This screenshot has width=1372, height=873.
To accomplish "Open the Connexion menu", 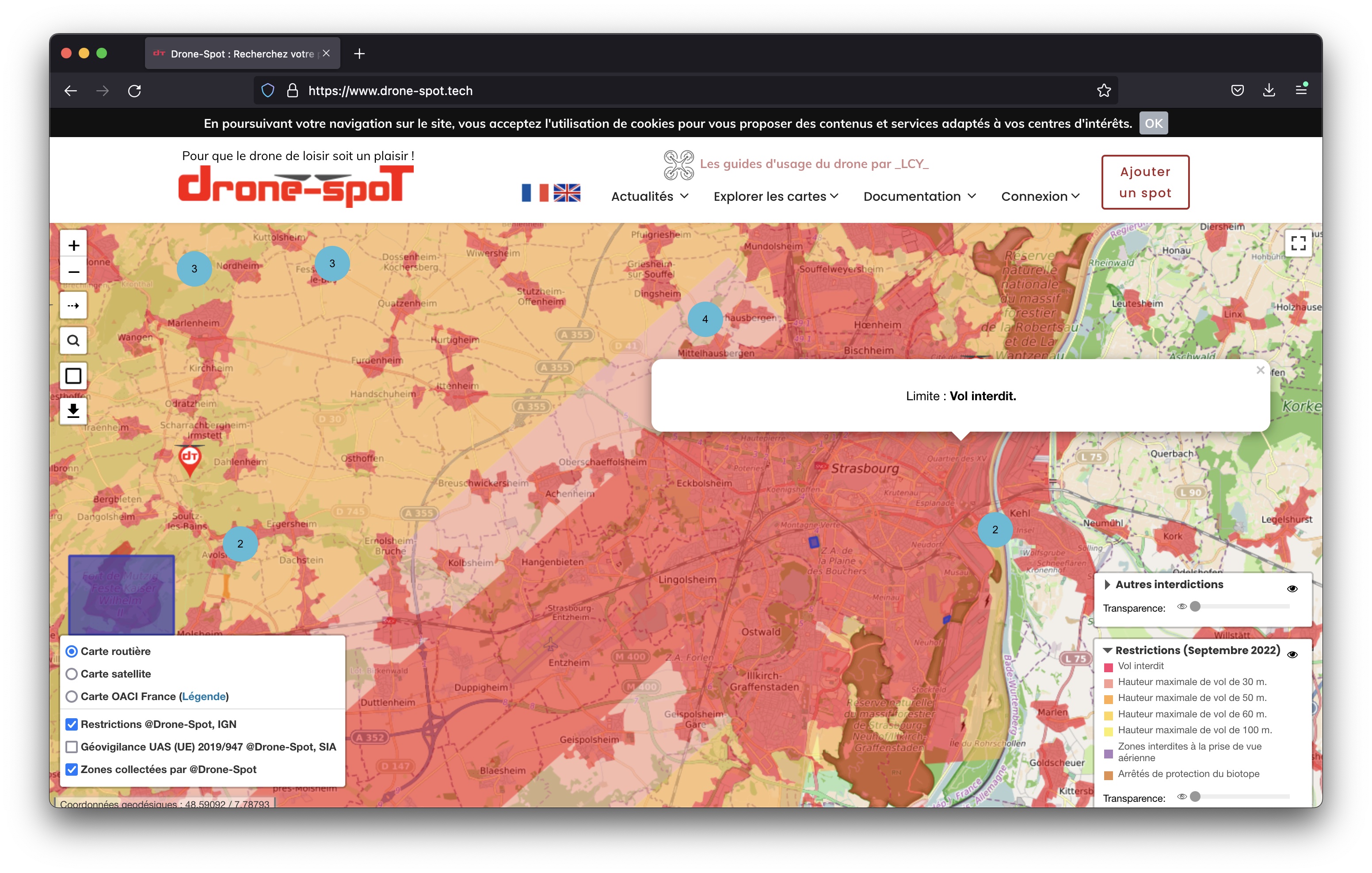I will pos(1040,196).
